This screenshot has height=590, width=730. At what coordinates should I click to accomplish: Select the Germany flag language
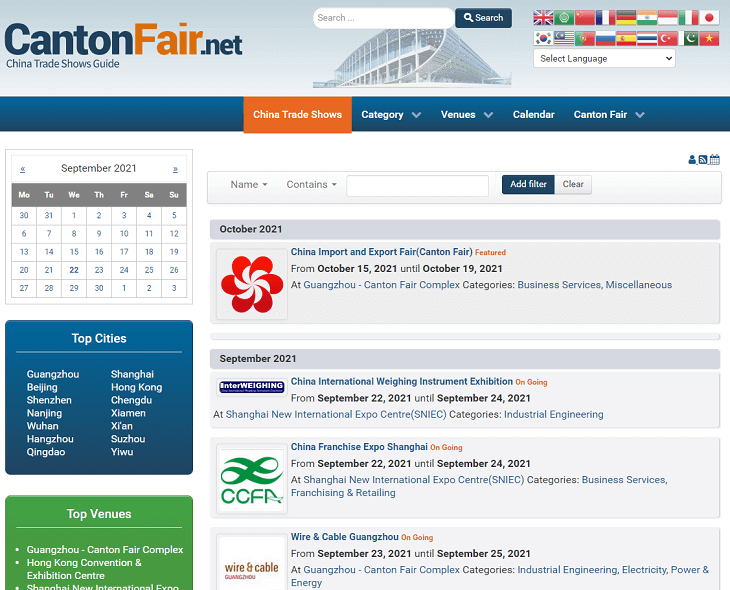click(x=626, y=18)
